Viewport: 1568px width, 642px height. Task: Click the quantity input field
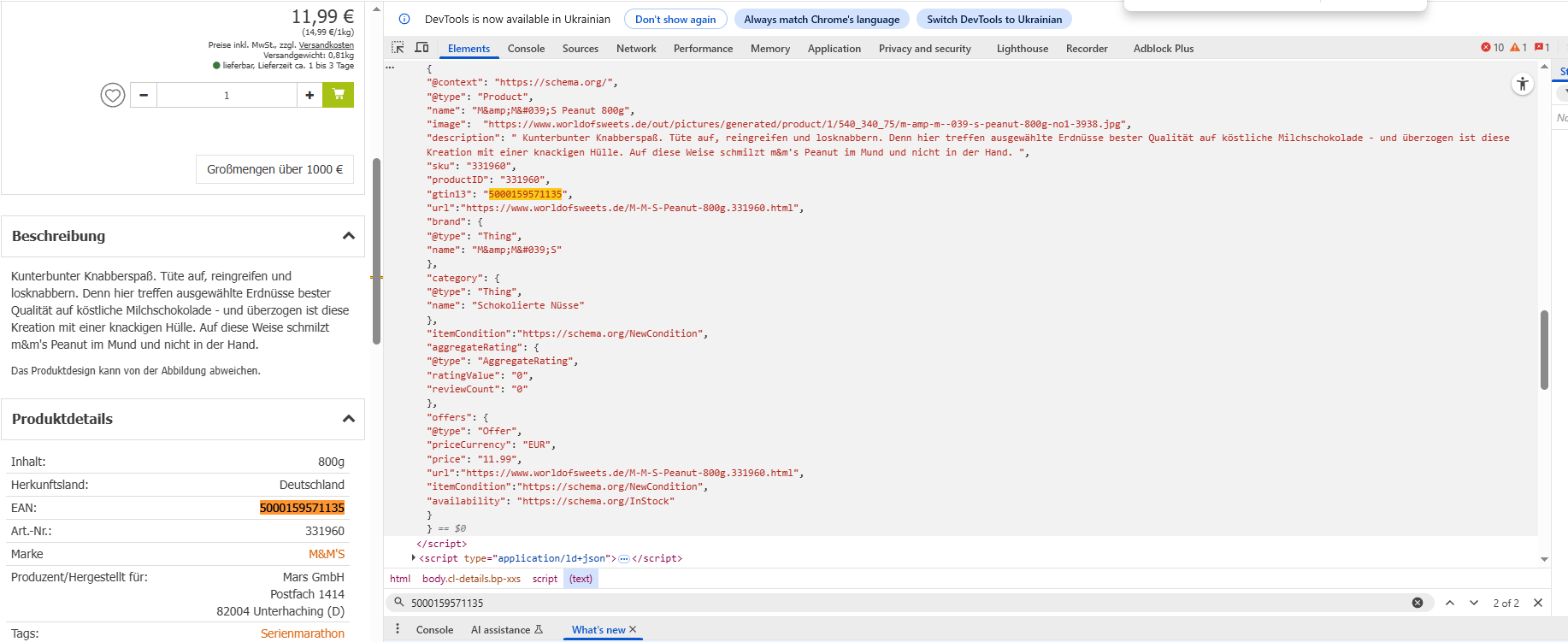pos(227,95)
